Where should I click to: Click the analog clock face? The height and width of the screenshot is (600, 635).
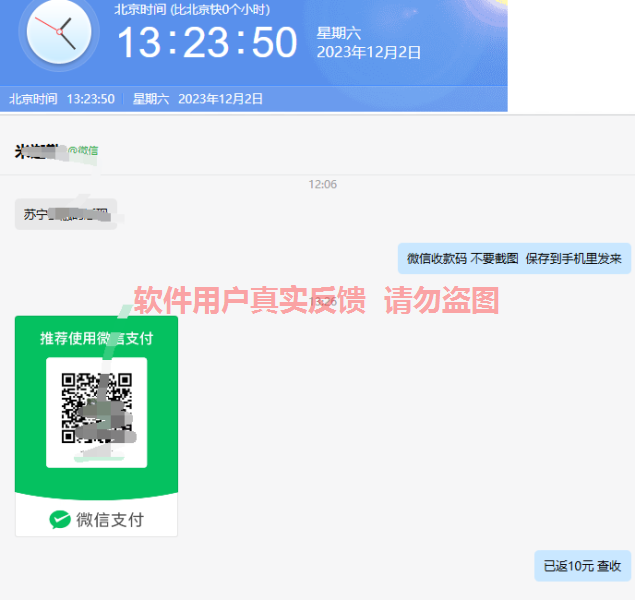pos(59,32)
